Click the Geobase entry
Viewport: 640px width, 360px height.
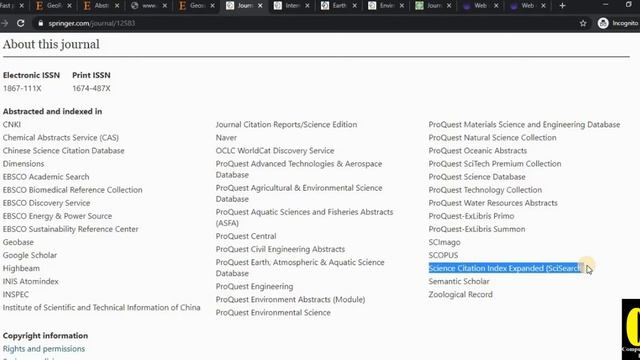tap(18, 242)
